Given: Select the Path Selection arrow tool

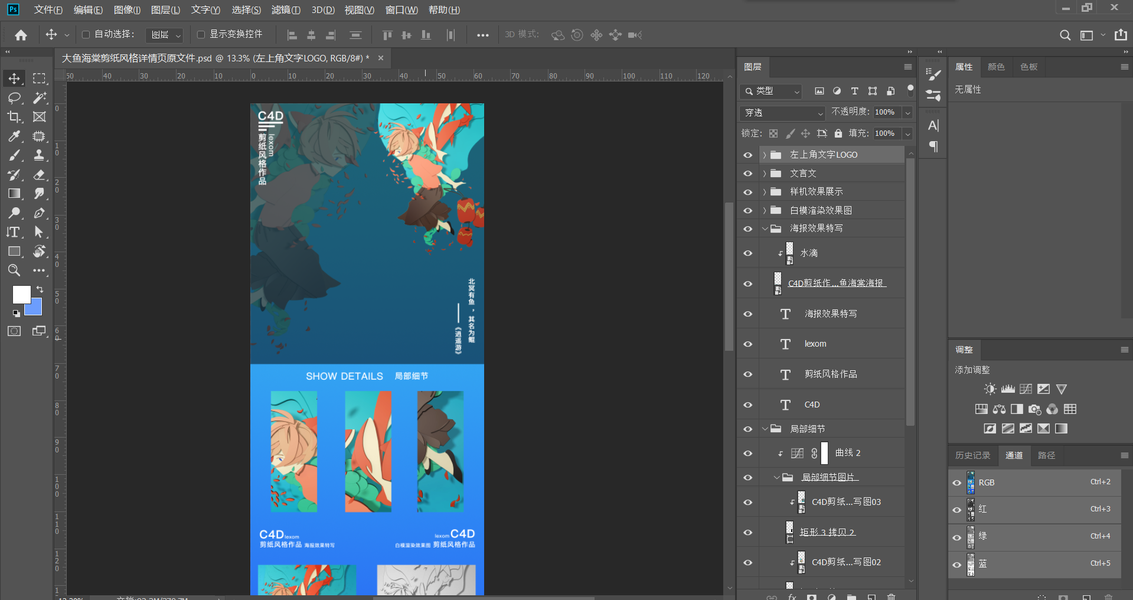Looking at the screenshot, I should (39, 232).
